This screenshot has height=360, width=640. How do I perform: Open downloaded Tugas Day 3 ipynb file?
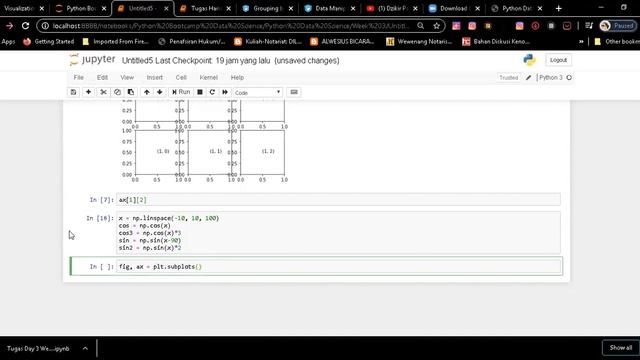pyautogui.click(x=38, y=349)
